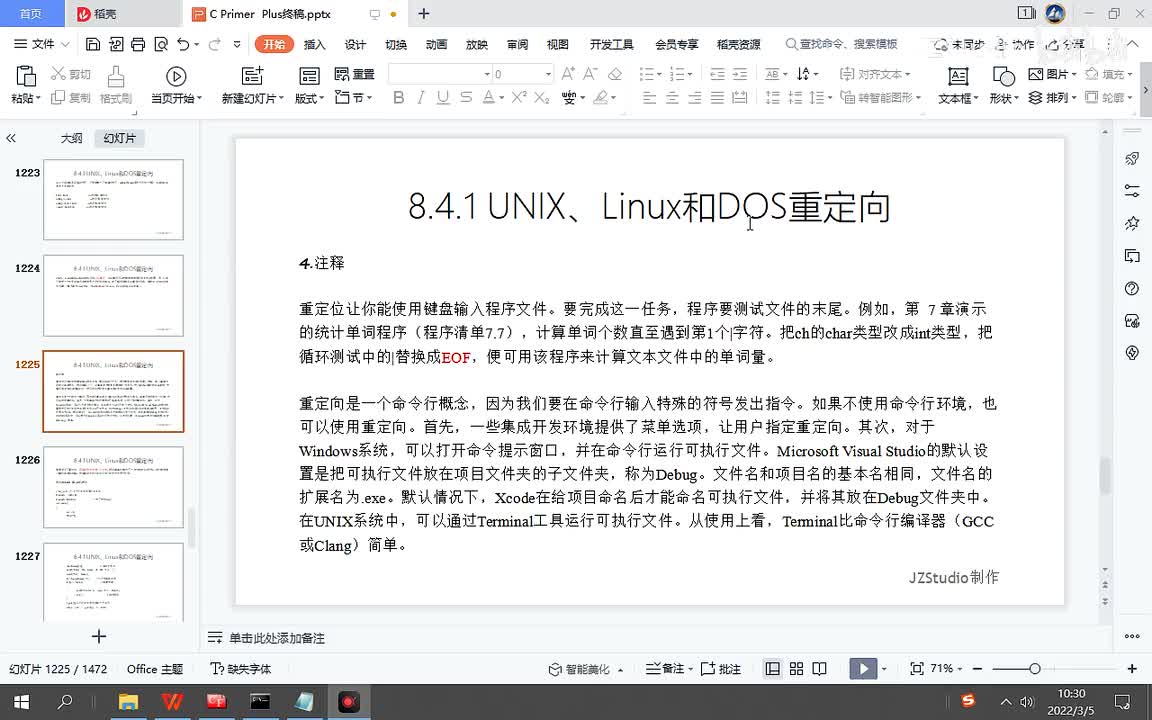
Task: Open Print Preview from the quick access toolbar
Action: pyautogui.click(x=161, y=44)
